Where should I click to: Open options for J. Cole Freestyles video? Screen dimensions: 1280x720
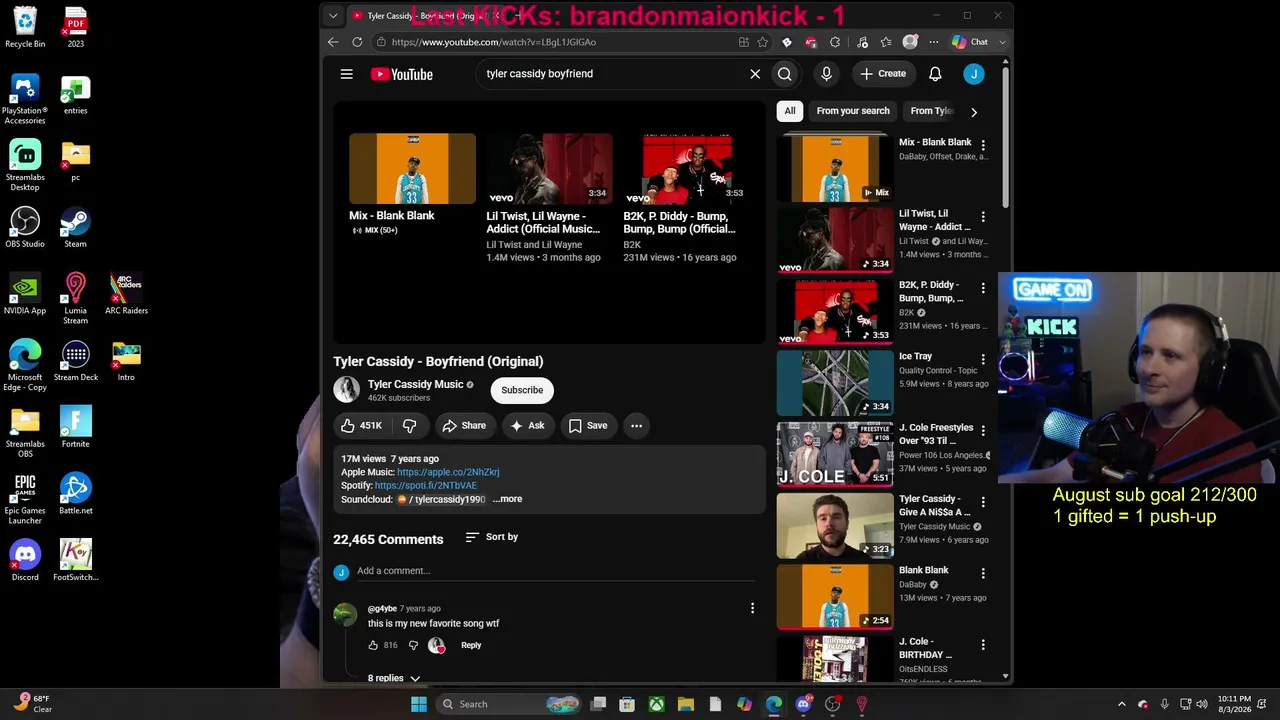983,430
